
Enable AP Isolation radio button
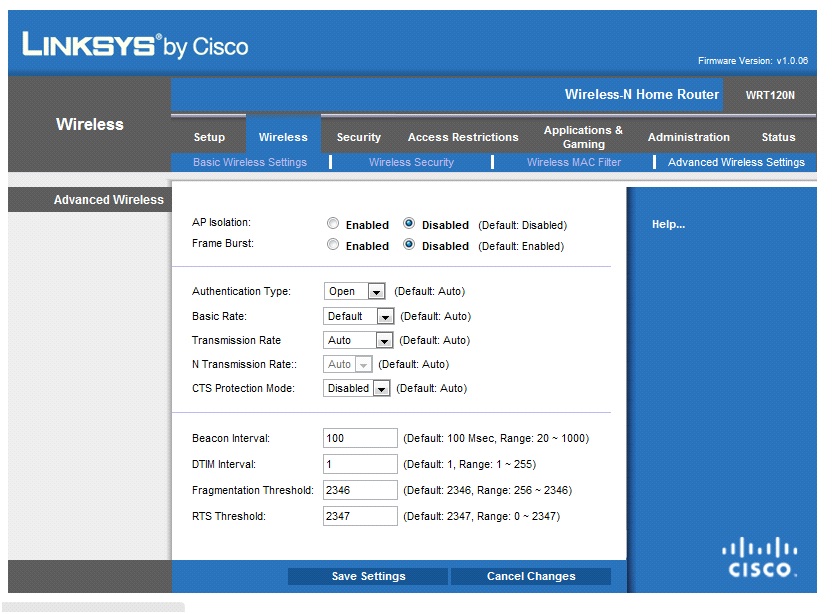(333, 224)
